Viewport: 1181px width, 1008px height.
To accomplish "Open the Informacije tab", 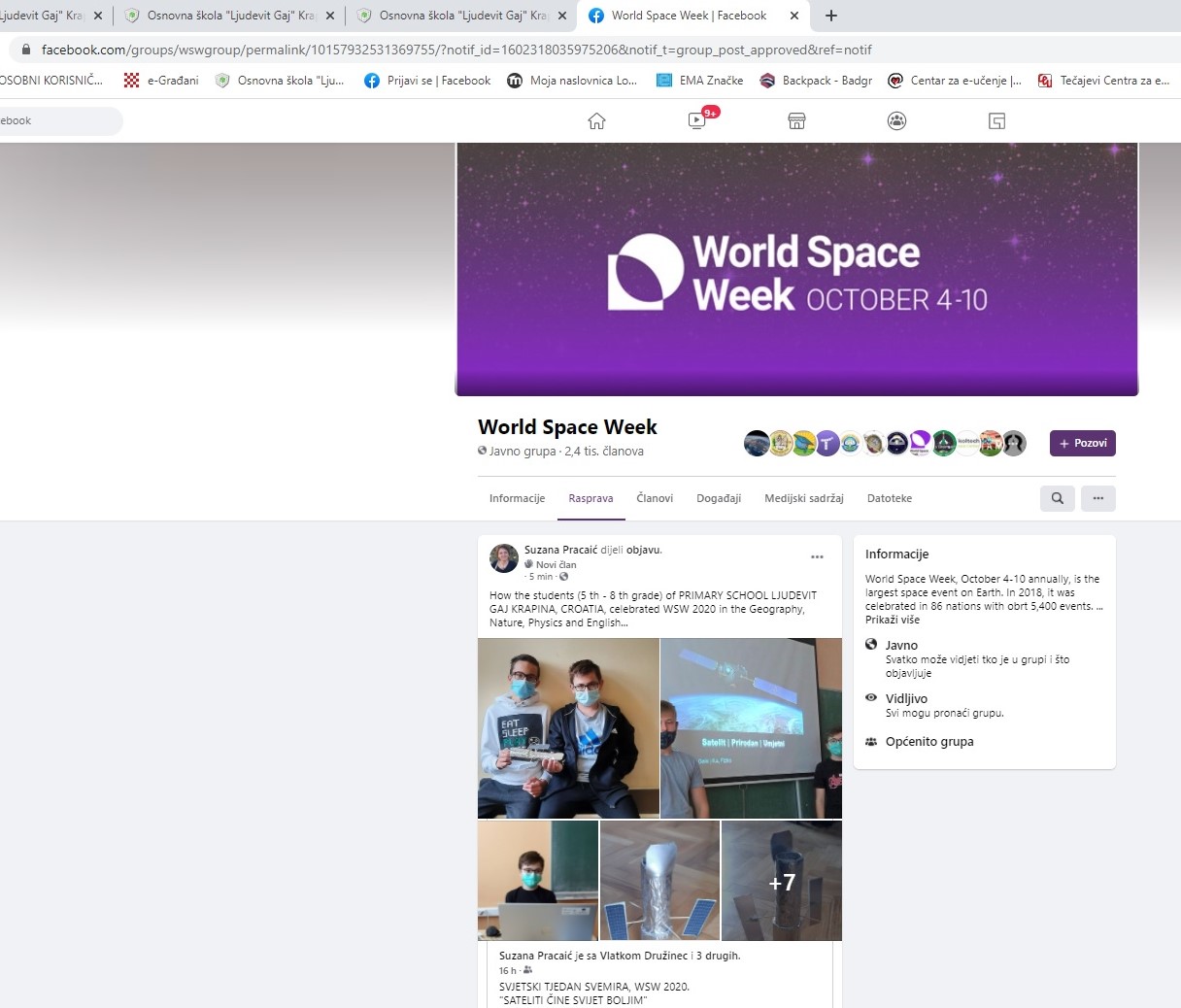I will coord(518,498).
